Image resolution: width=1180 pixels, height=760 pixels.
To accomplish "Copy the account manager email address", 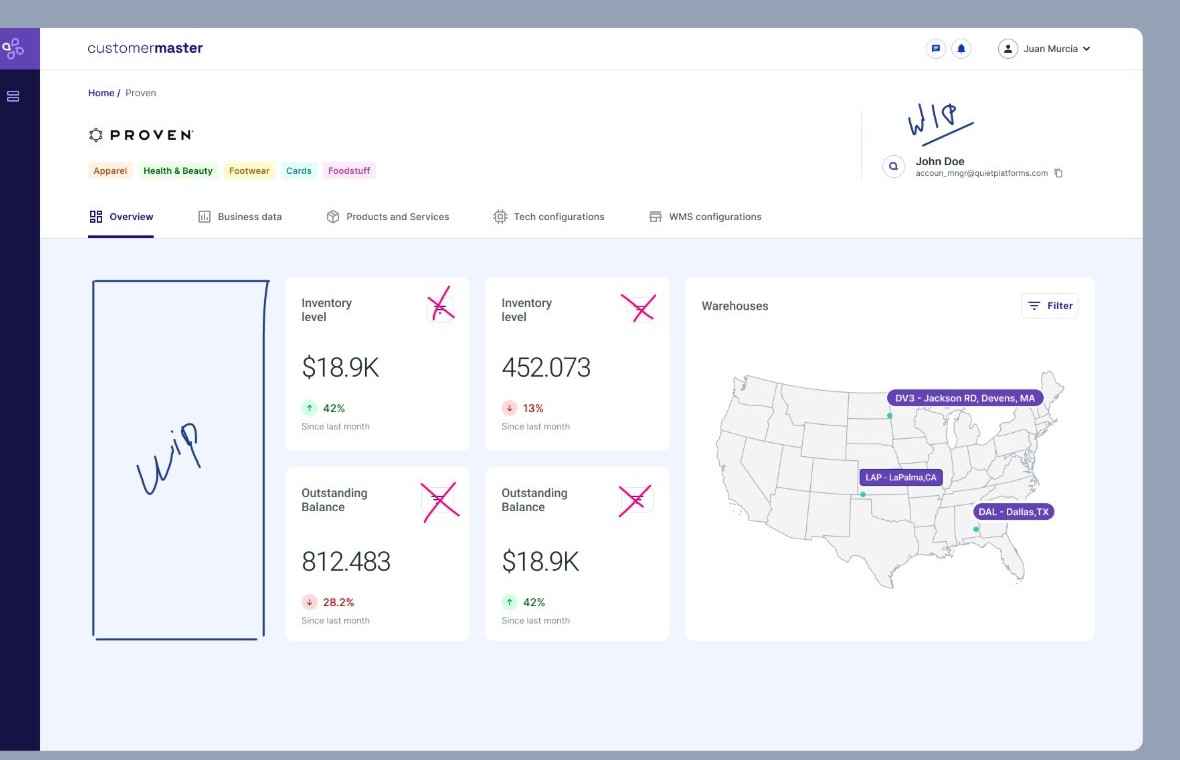I will pos(1058,173).
